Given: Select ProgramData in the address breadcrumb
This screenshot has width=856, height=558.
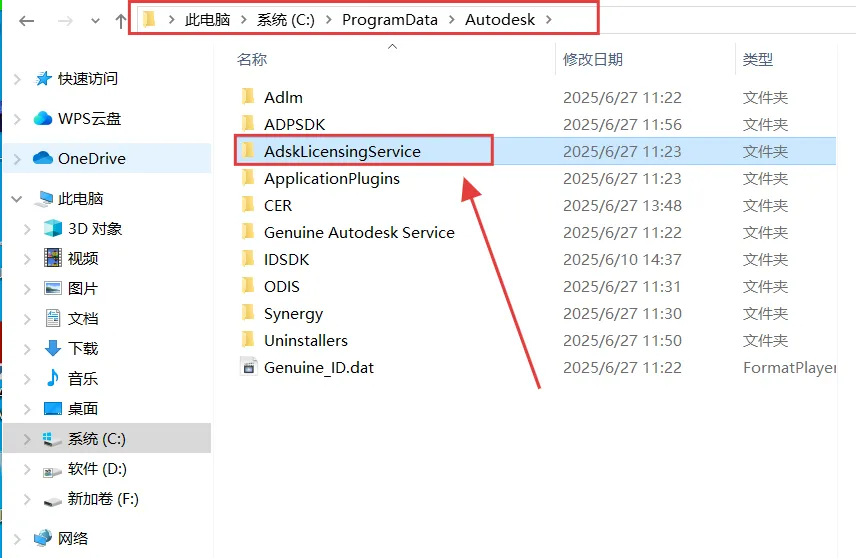Looking at the screenshot, I should tap(390, 20).
